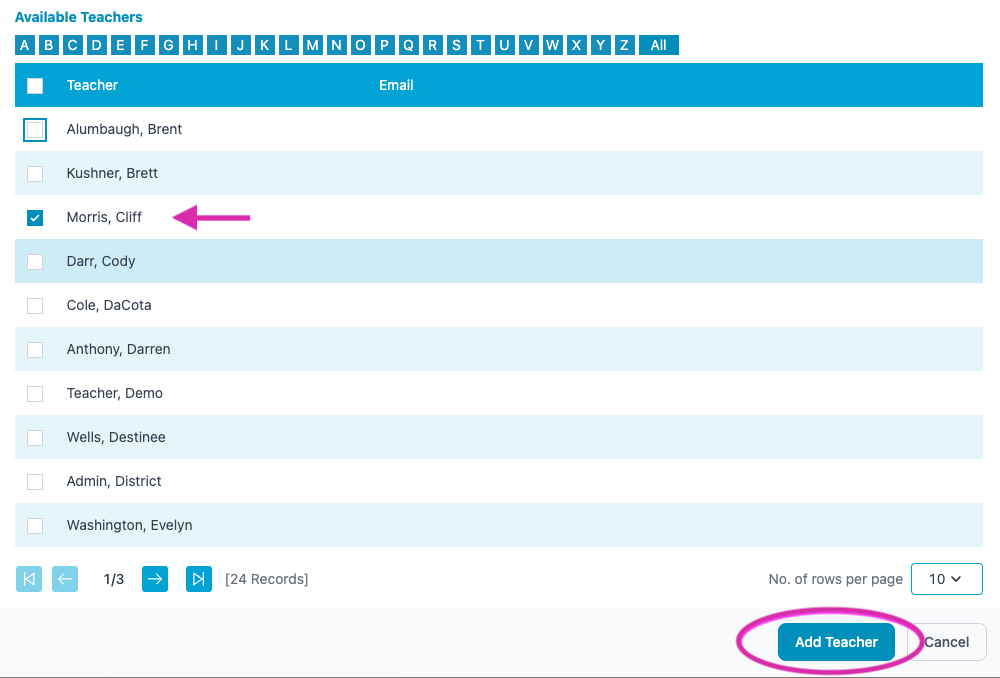Toggle the select-all checkbox in header
Viewport: 1000px width, 678px height.
35,85
